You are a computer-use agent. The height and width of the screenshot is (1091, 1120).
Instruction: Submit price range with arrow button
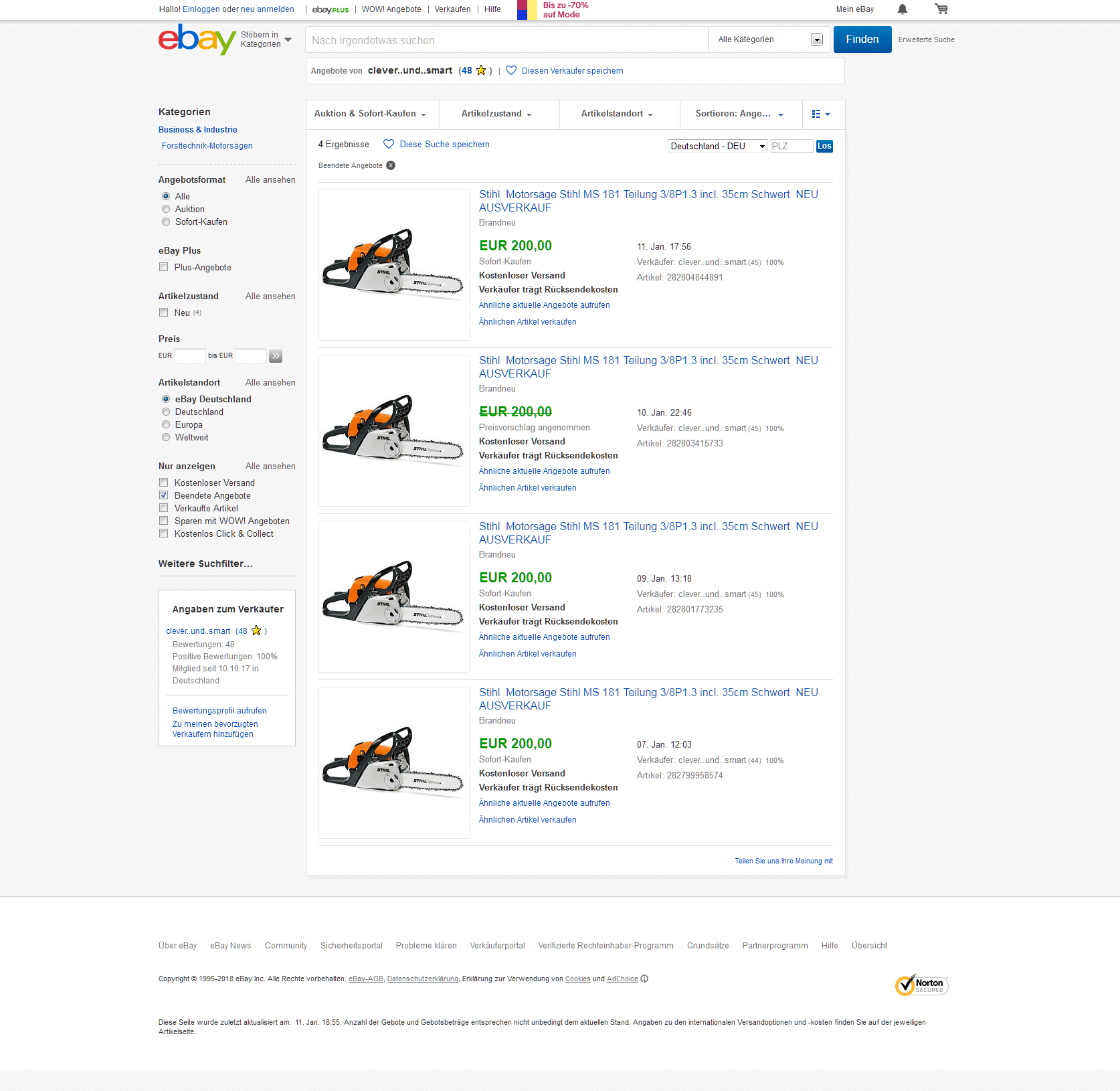click(x=276, y=356)
